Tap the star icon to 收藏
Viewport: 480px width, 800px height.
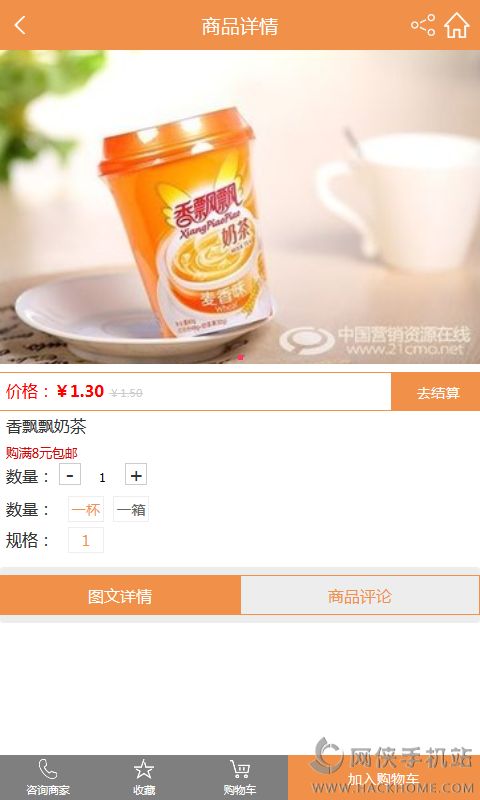coord(144,769)
